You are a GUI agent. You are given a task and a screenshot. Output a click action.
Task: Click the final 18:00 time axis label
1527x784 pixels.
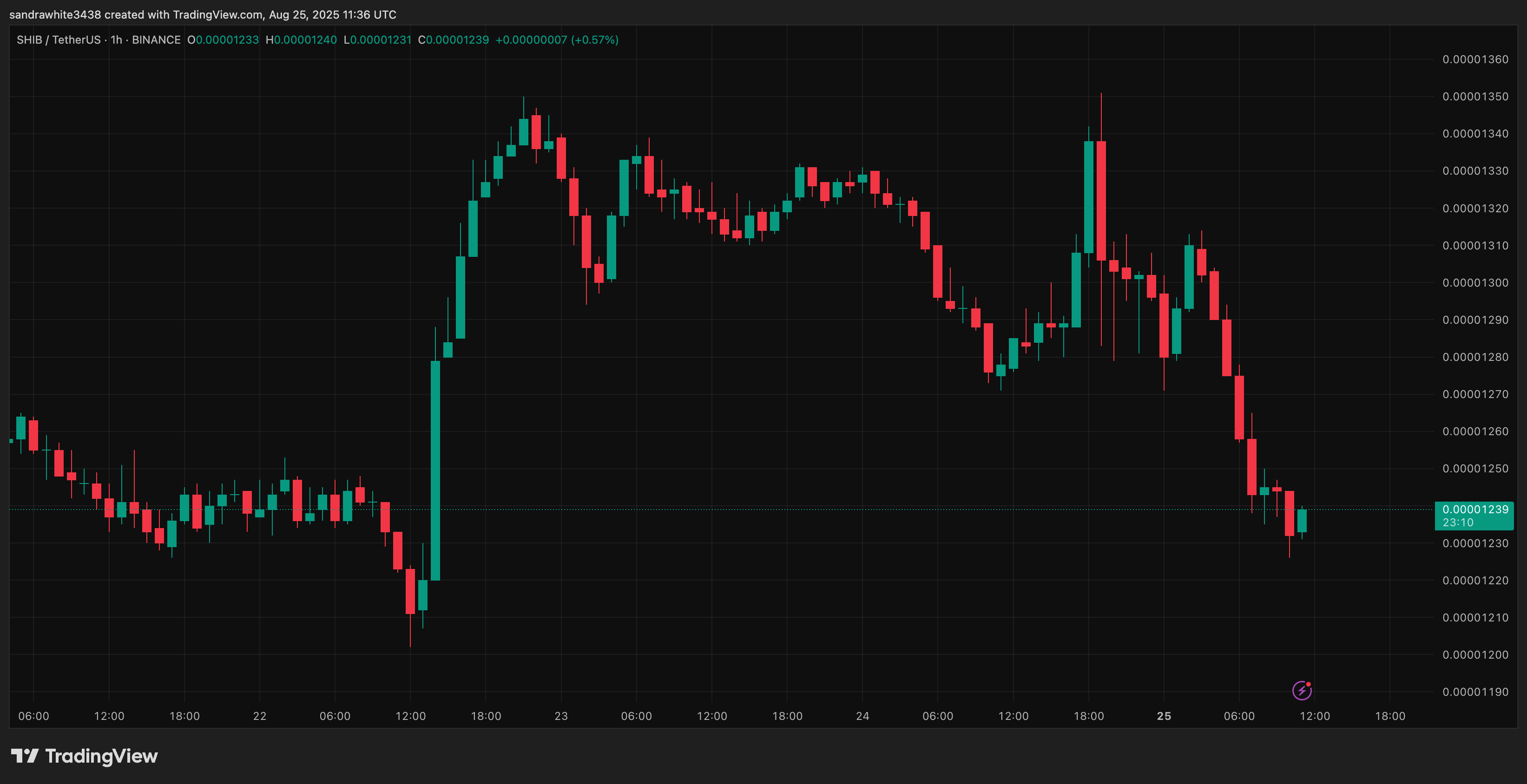[x=1389, y=716]
